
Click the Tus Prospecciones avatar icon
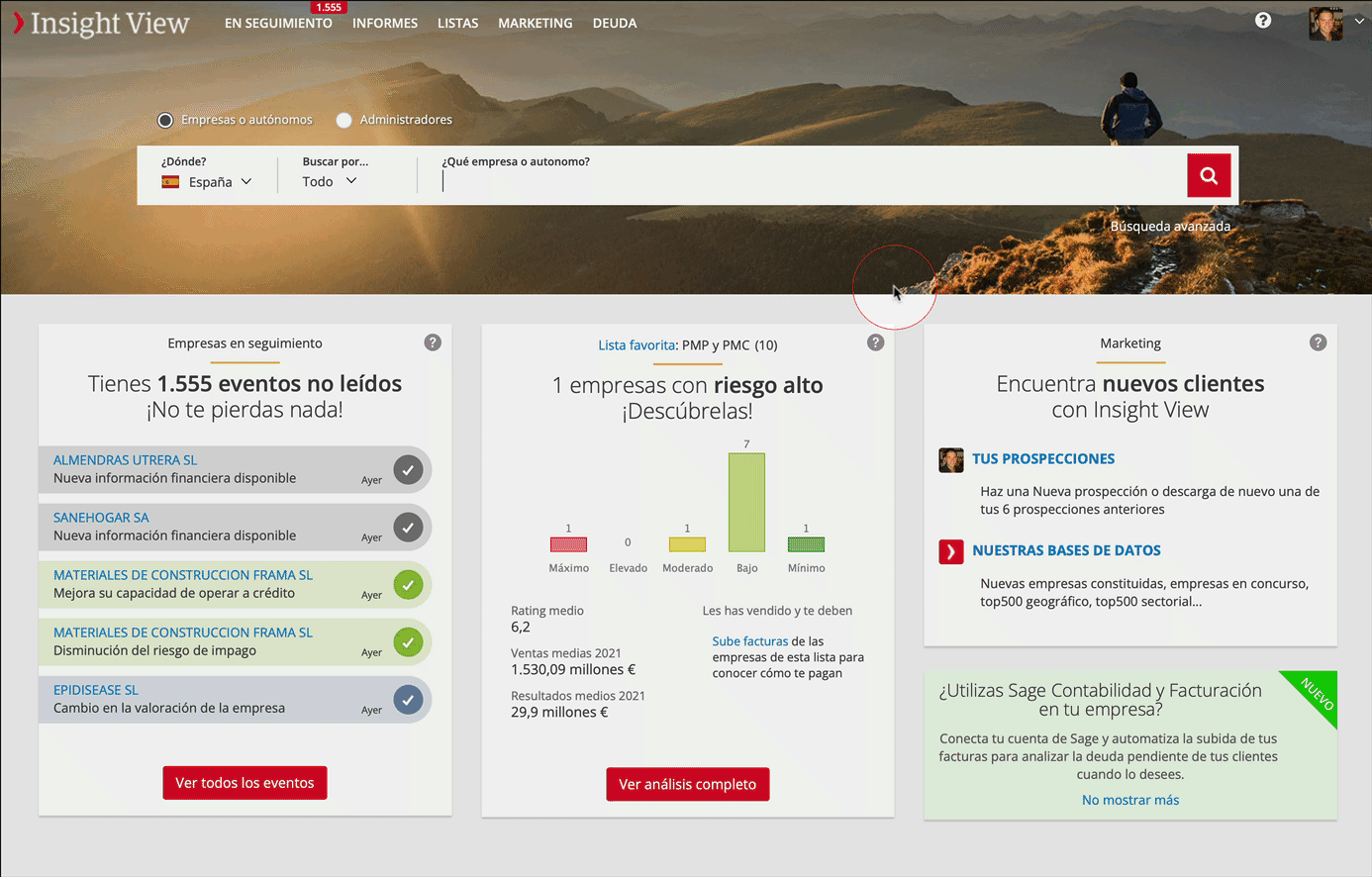coord(951,460)
